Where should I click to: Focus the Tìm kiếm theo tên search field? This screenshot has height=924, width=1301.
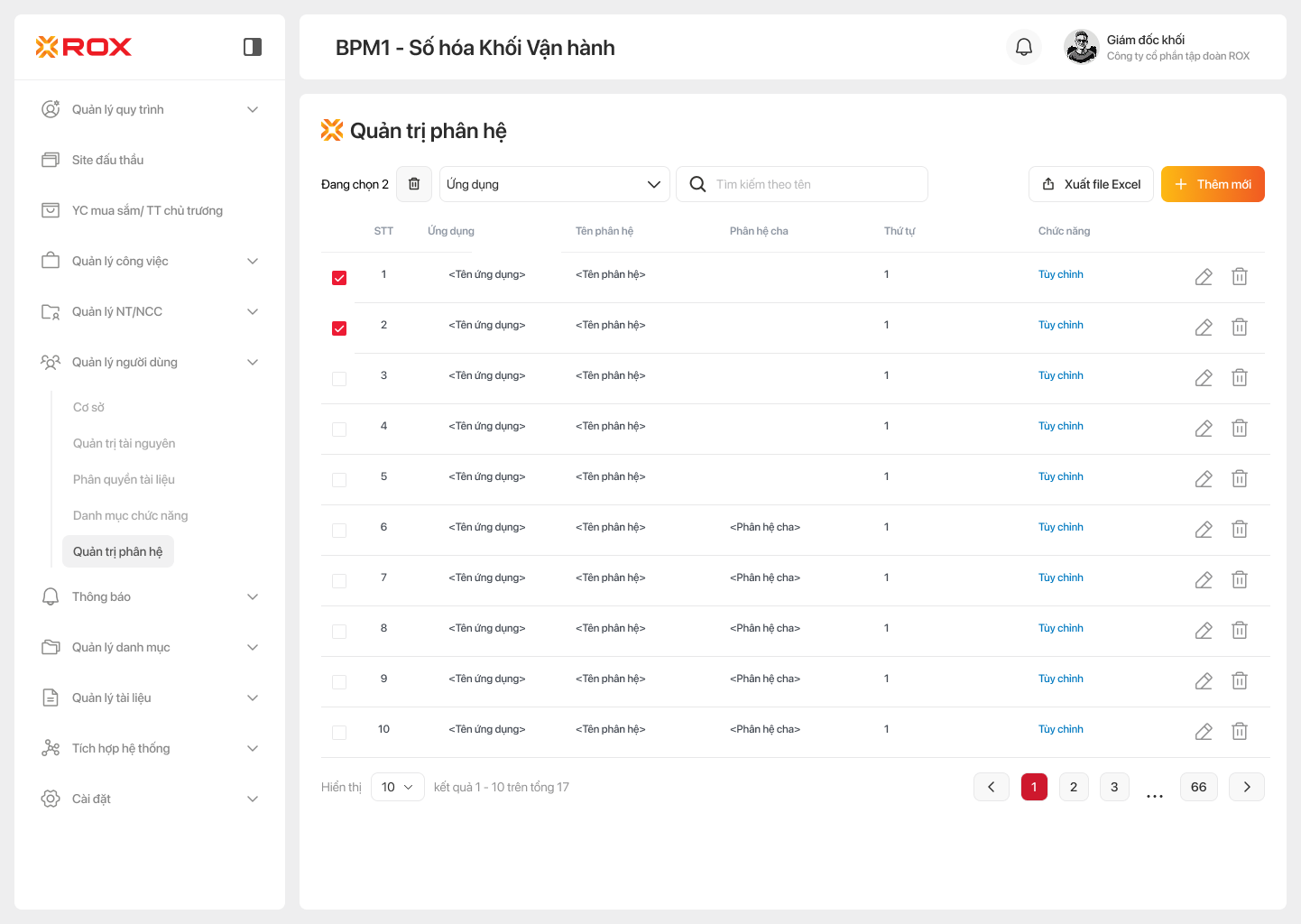pyautogui.click(x=812, y=184)
